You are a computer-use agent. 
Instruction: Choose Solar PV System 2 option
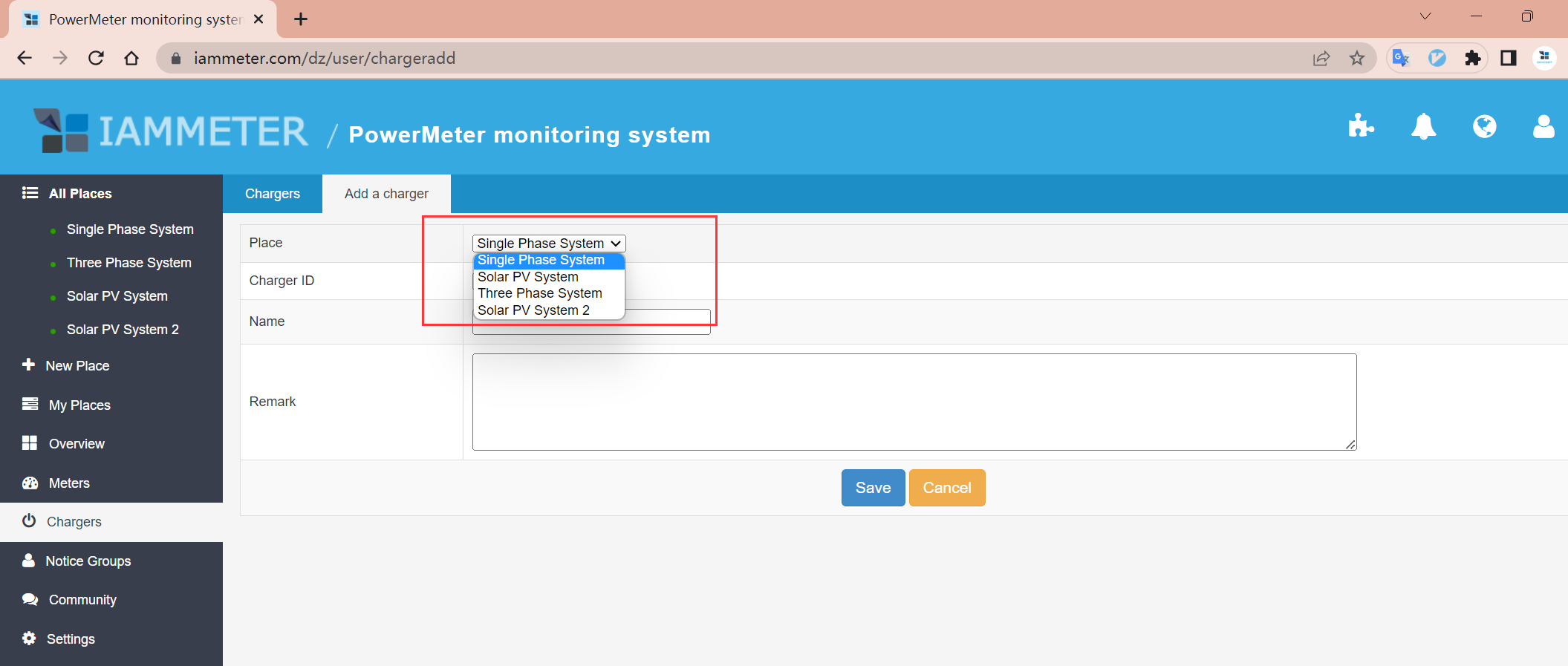pos(533,310)
